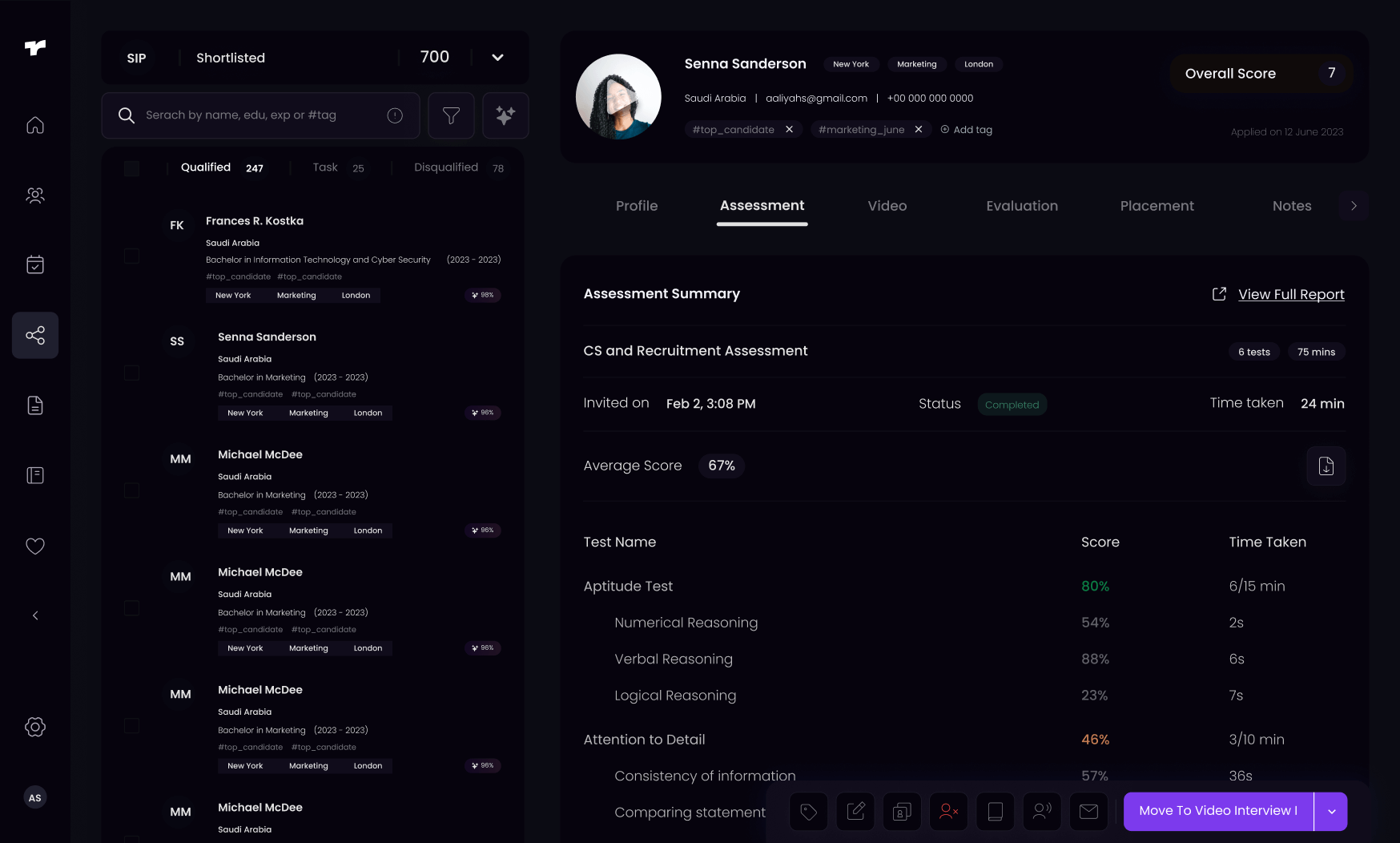Image resolution: width=1400 pixels, height=843 pixels.
Task: Click the app logo in the sidebar
Action: click(x=35, y=48)
